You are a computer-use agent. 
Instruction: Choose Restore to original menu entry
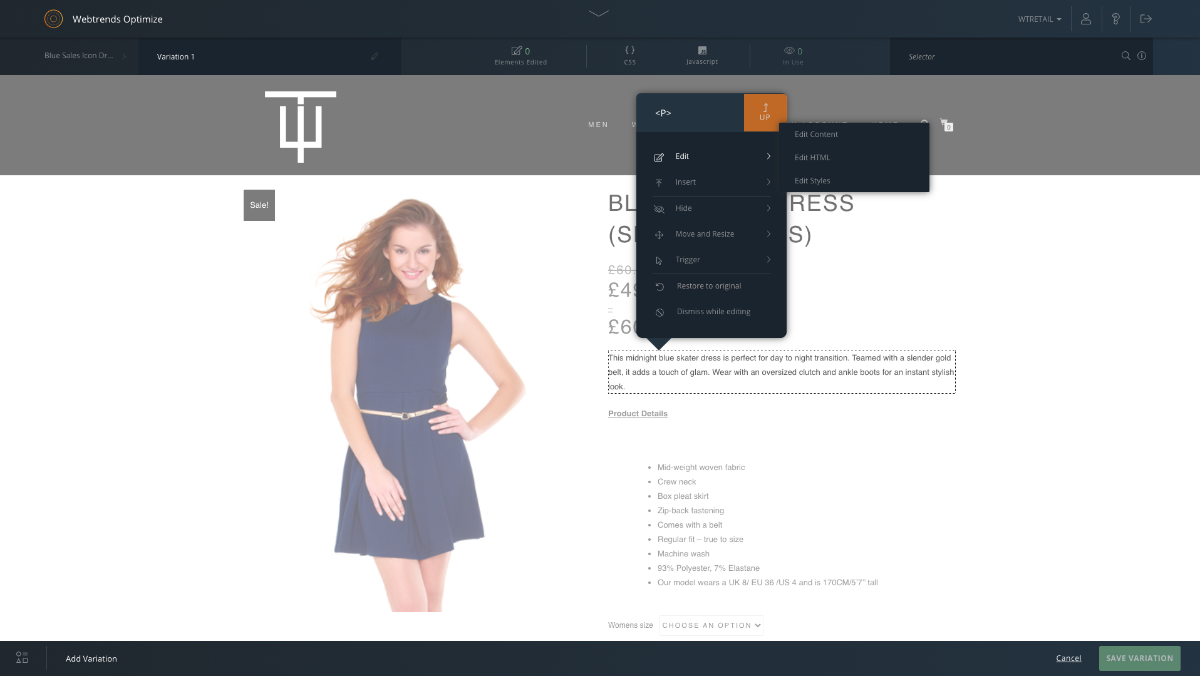click(x=708, y=286)
